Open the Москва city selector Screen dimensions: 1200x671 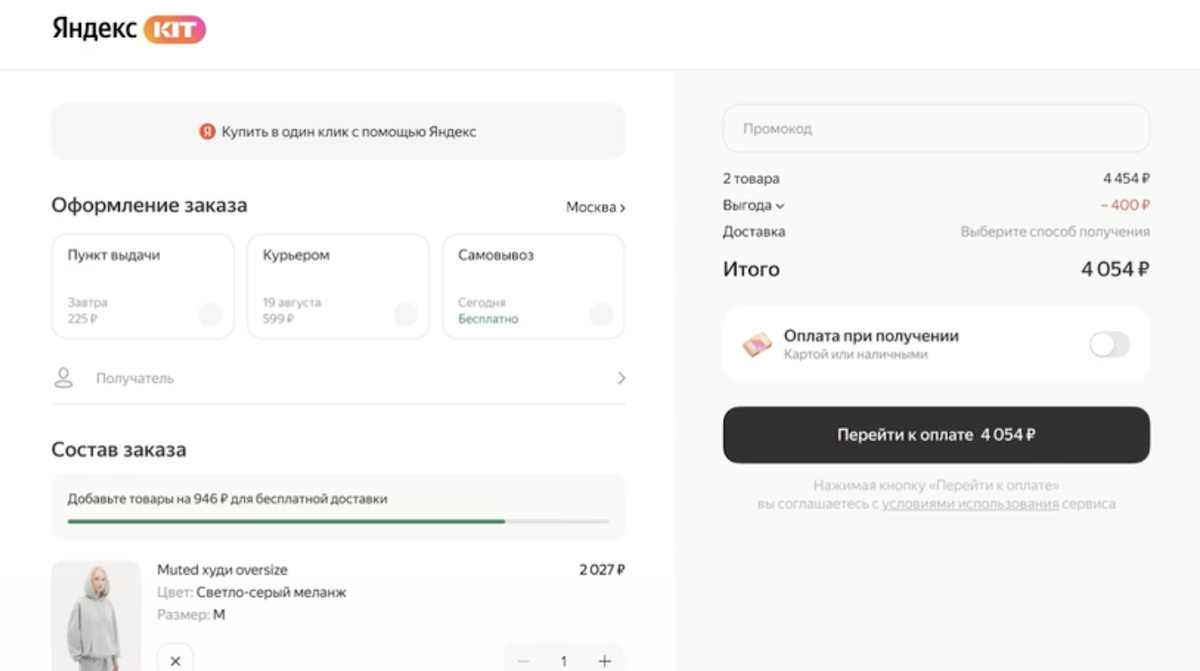(x=595, y=208)
